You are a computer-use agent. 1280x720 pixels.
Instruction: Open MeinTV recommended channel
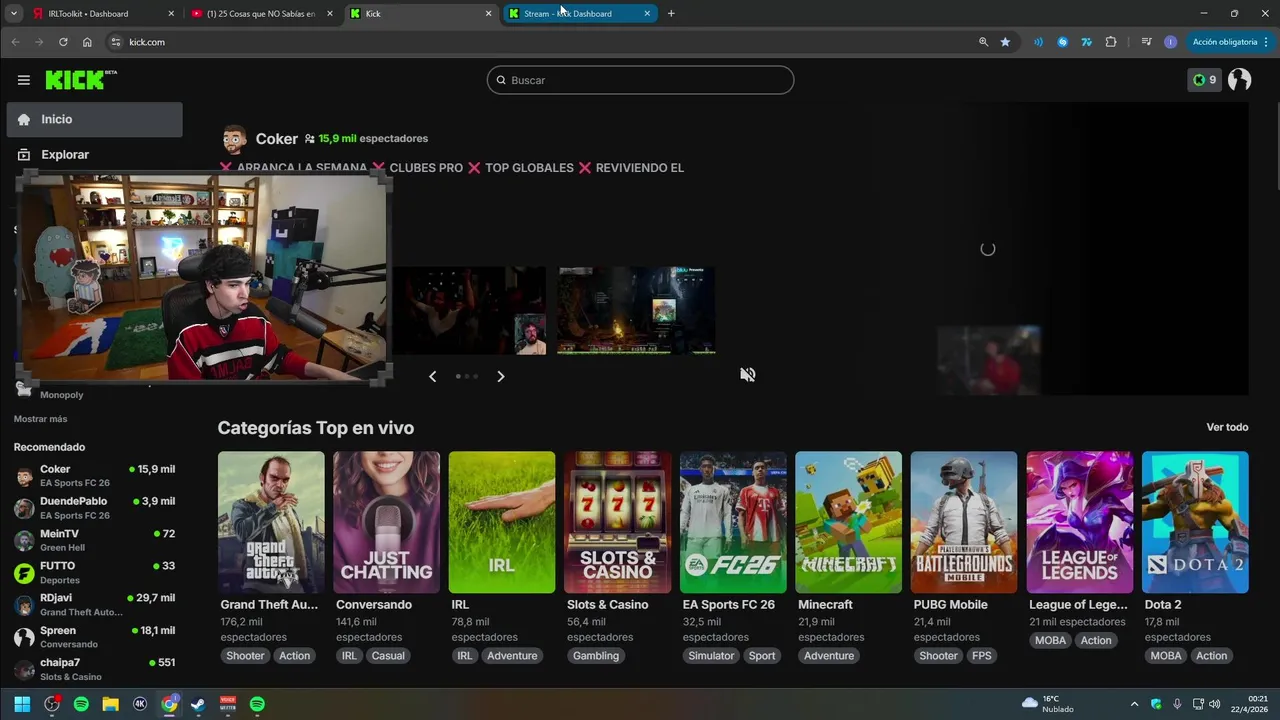tap(95, 540)
